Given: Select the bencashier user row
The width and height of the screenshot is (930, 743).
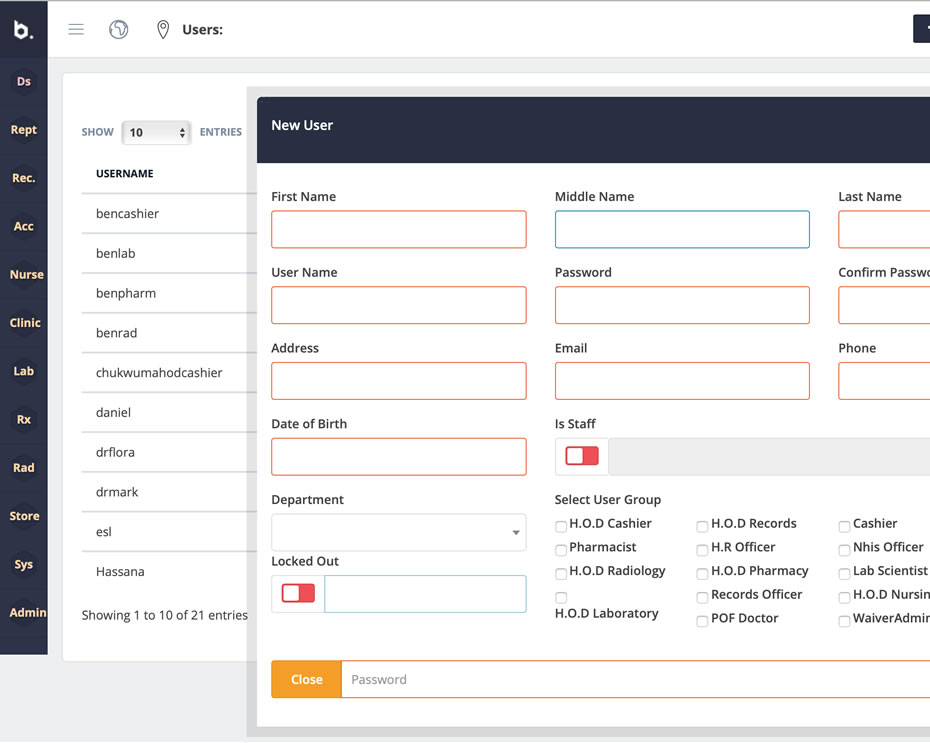Looking at the screenshot, I should pyautogui.click(x=169, y=213).
